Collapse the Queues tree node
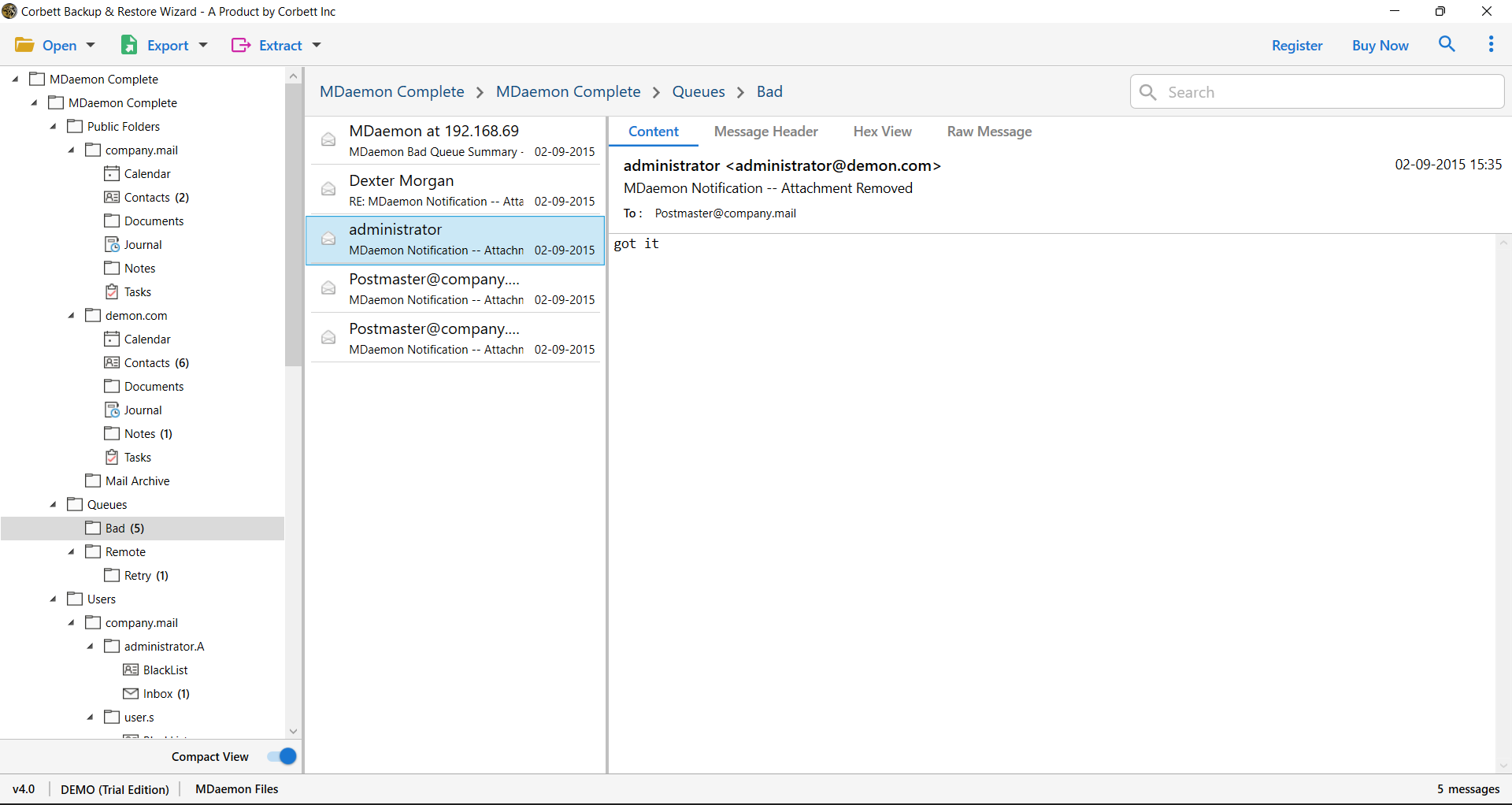 (53, 504)
